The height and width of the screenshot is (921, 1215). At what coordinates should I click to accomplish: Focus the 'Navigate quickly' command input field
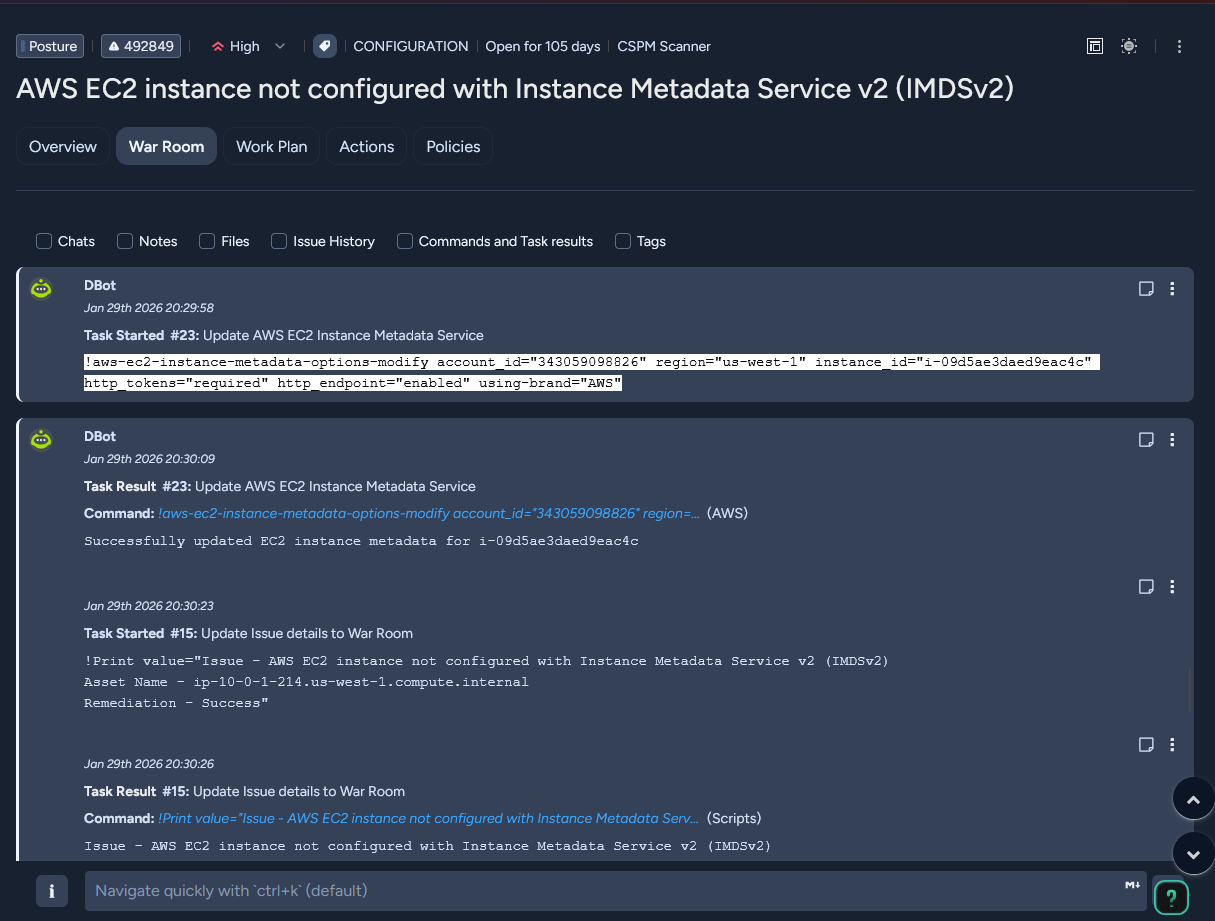click(615, 890)
